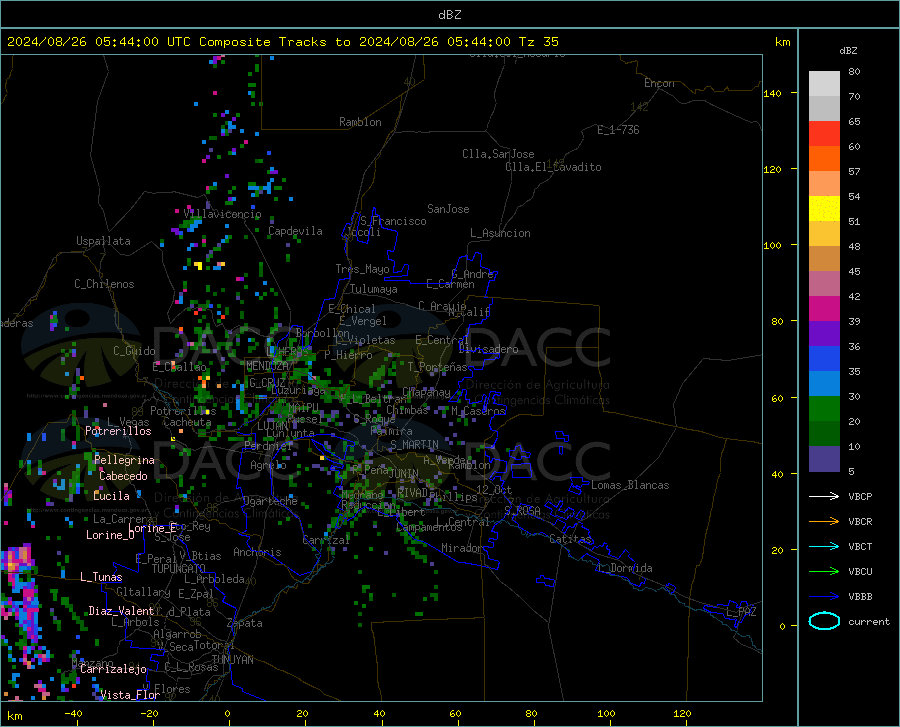The height and width of the screenshot is (727, 900).
Task: Click the Ugarteche map label
Action: click(x=270, y=501)
